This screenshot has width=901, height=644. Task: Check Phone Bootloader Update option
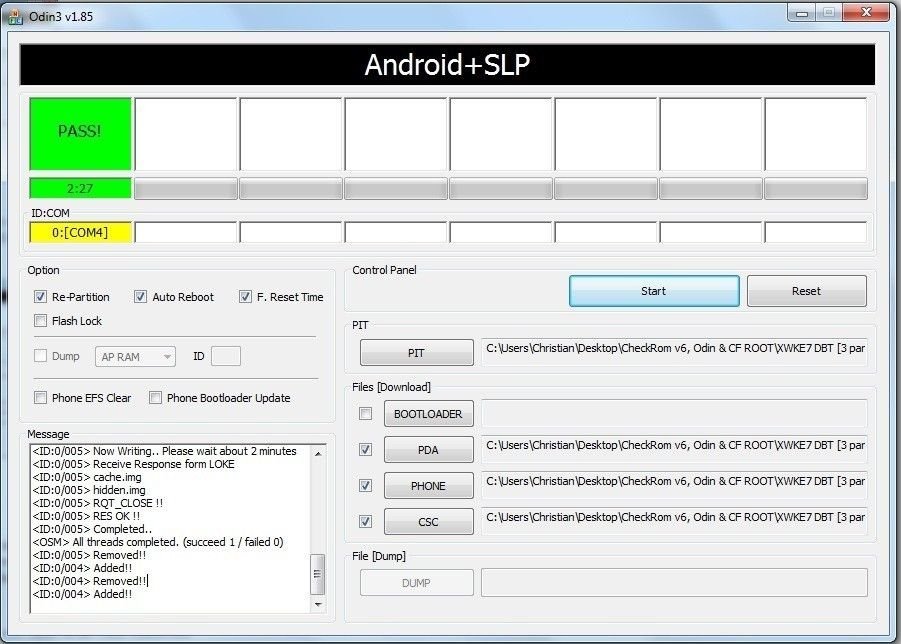pyautogui.click(x=155, y=398)
